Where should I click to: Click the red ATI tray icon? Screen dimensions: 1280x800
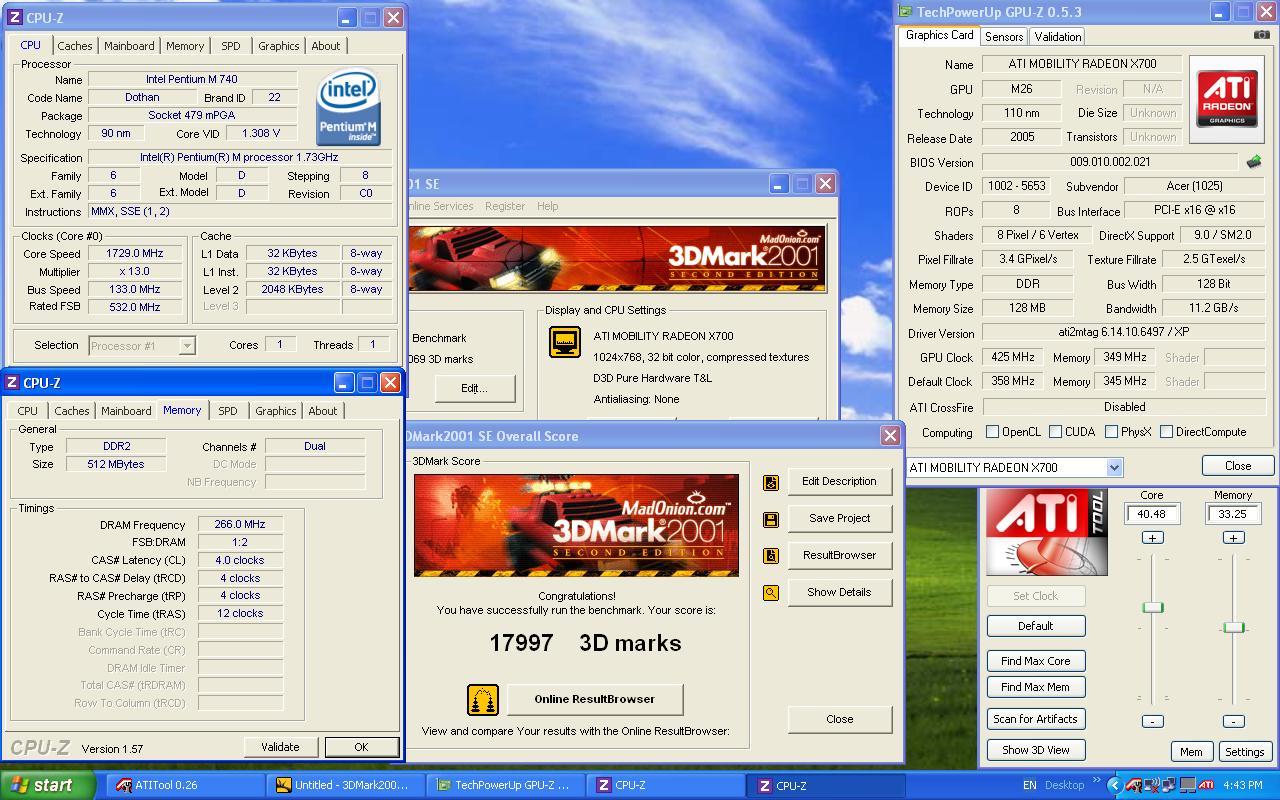click(x=1206, y=785)
